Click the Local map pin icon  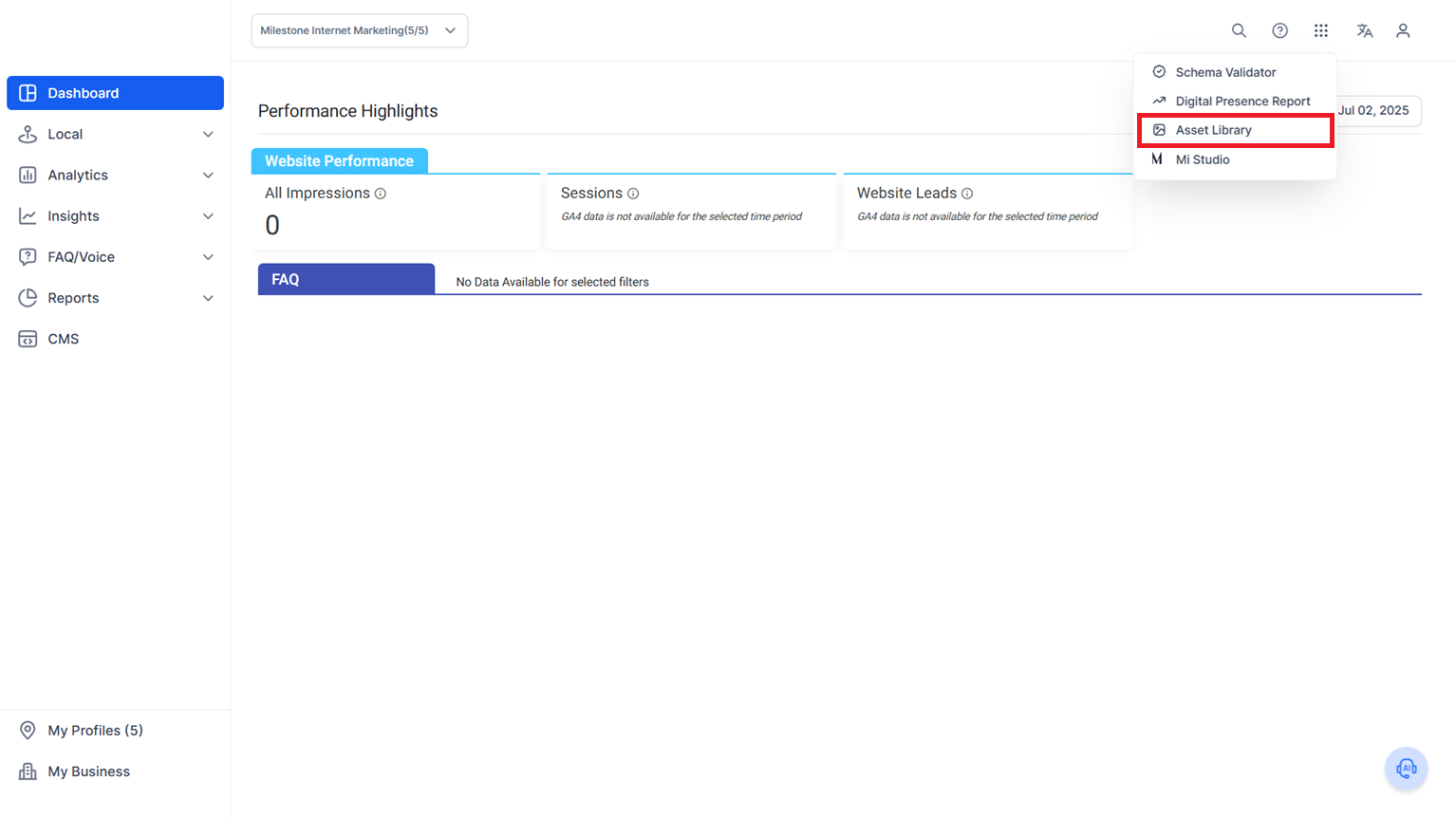pos(28,134)
